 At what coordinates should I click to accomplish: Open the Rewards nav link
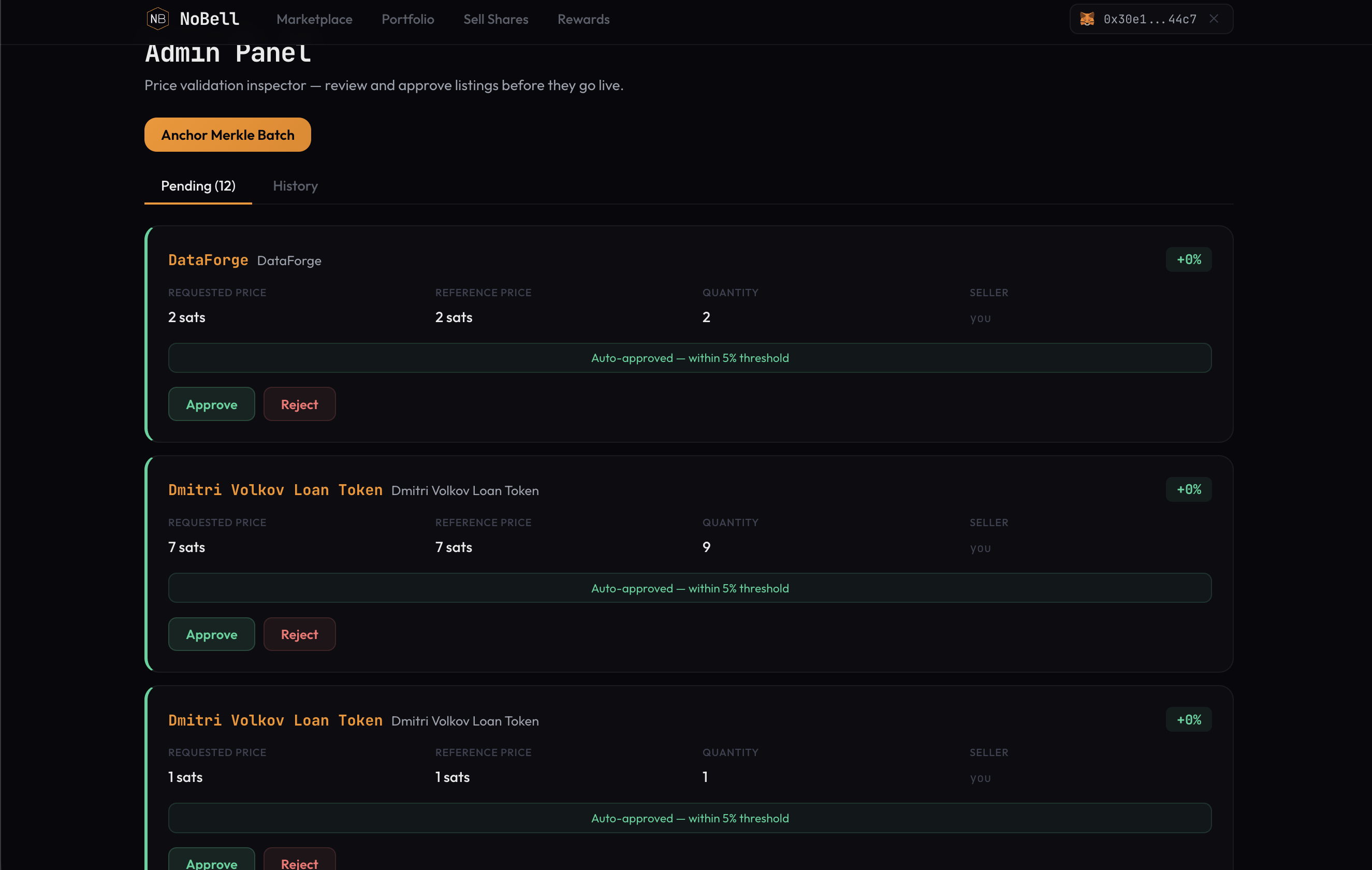[x=583, y=19]
